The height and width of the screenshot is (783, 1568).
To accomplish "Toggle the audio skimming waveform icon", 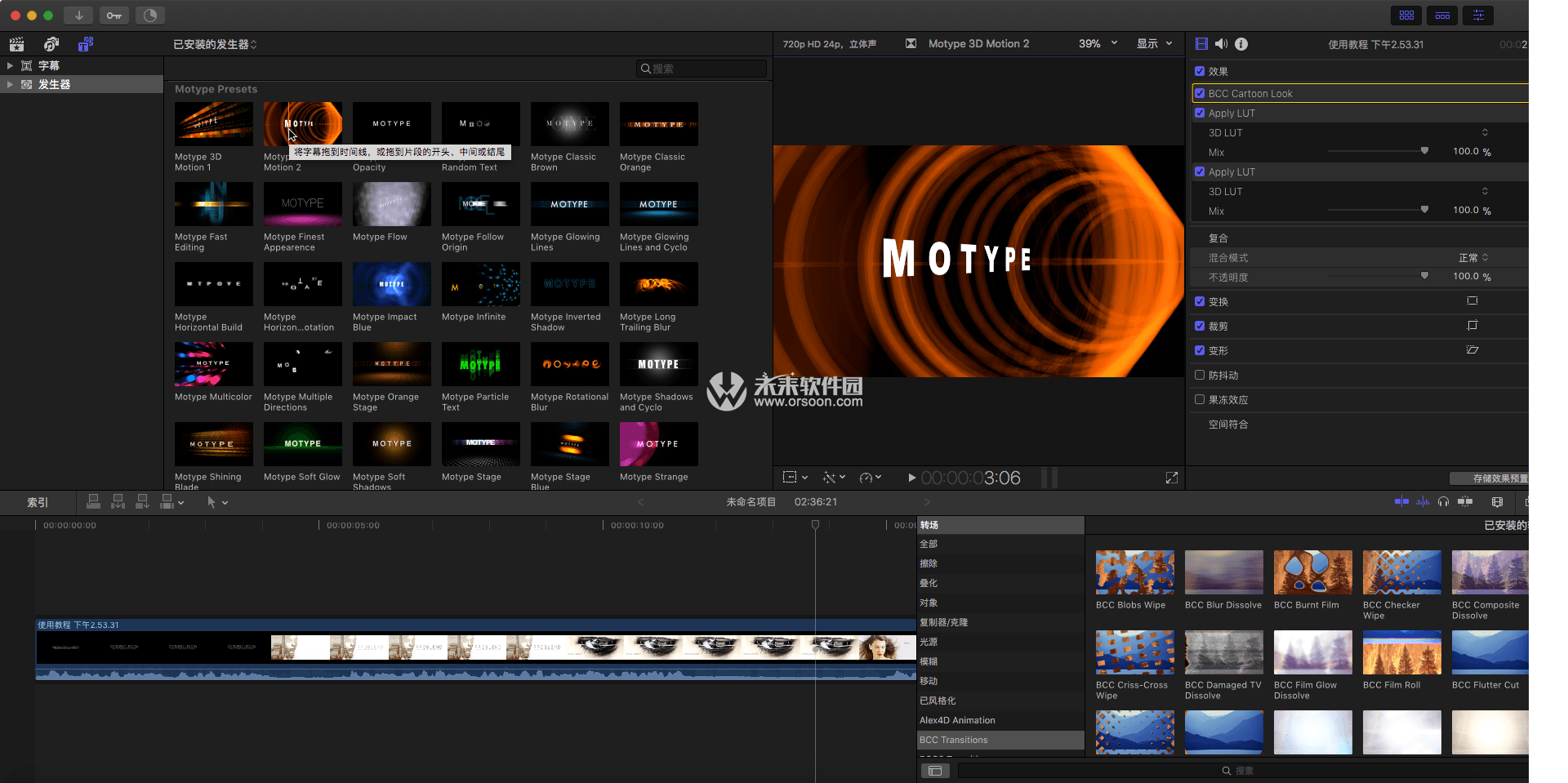I will (x=1423, y=501).
